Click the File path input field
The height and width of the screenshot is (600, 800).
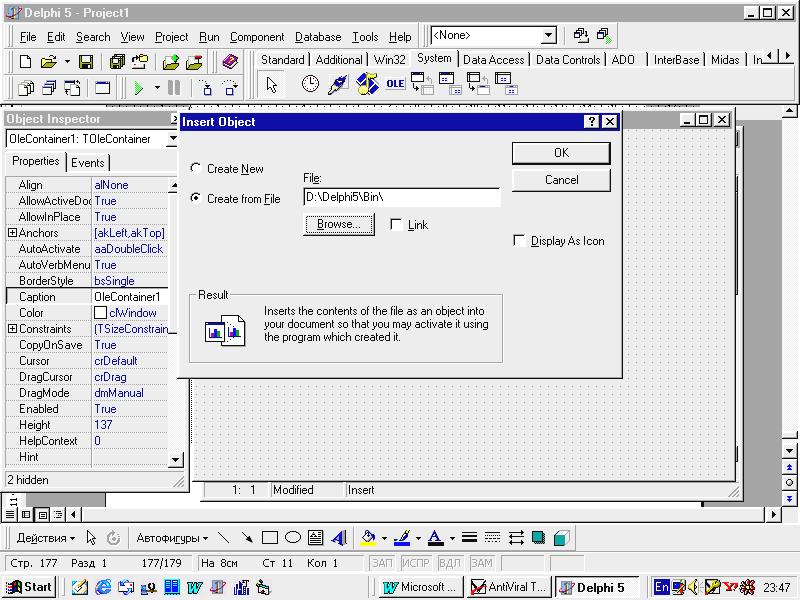pyautogui.click(x=402, y=197)
